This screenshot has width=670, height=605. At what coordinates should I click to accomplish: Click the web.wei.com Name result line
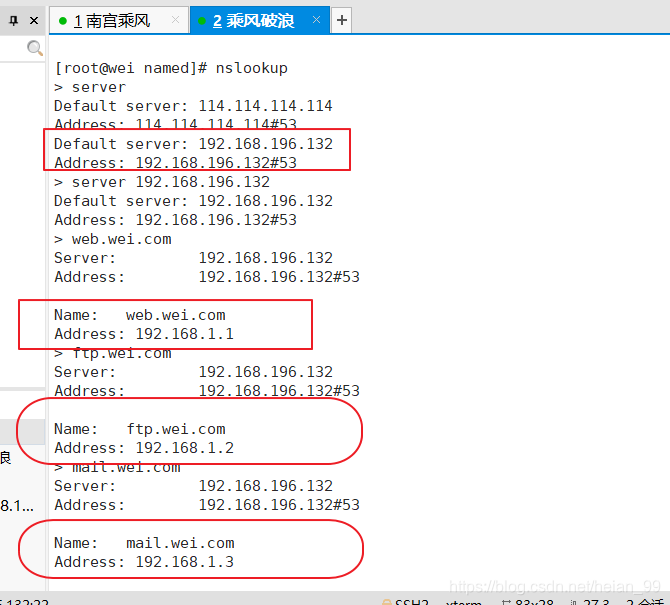pos(140,315)
